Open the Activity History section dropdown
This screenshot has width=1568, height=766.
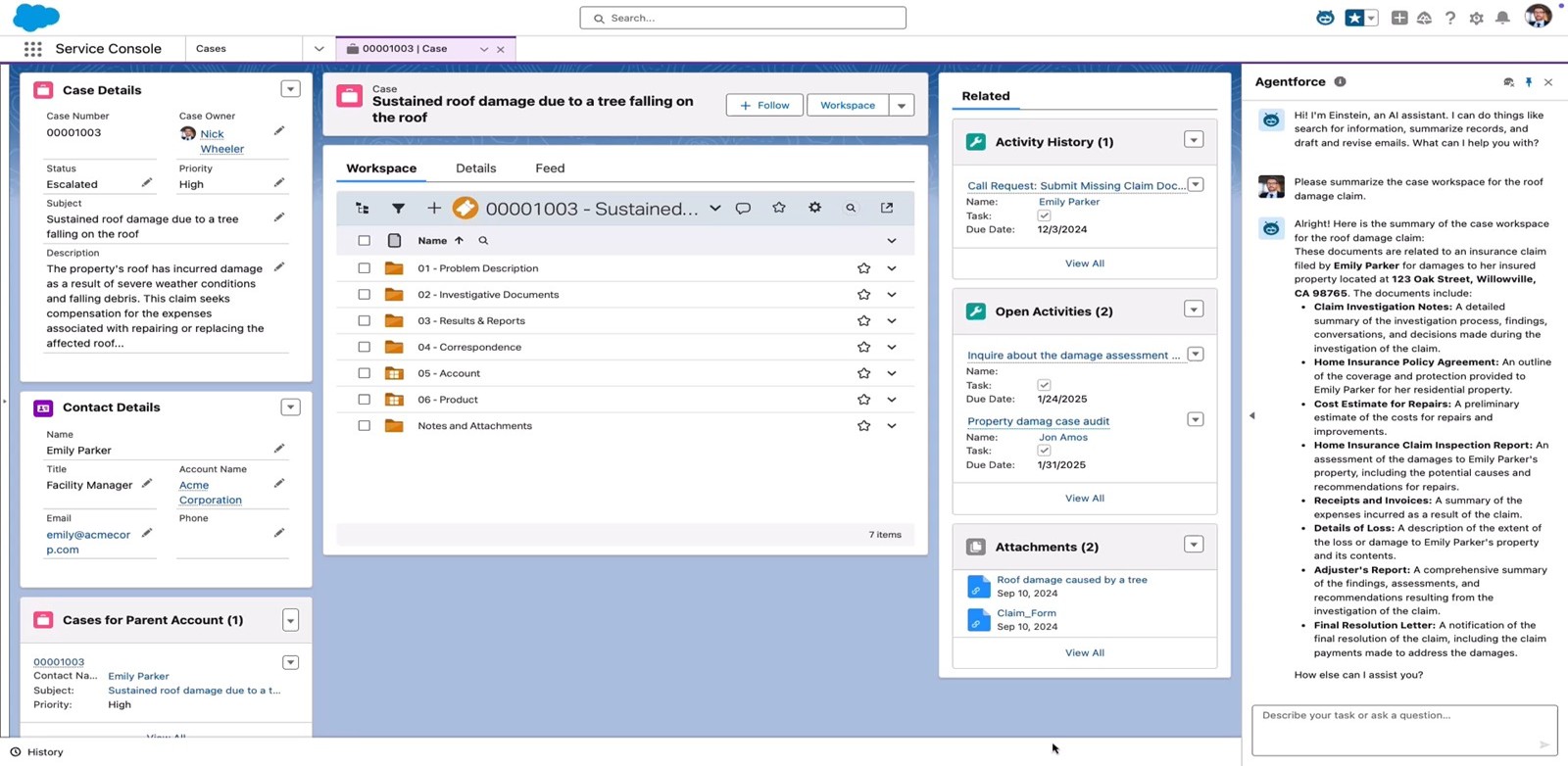click(x=1194, y=140)
